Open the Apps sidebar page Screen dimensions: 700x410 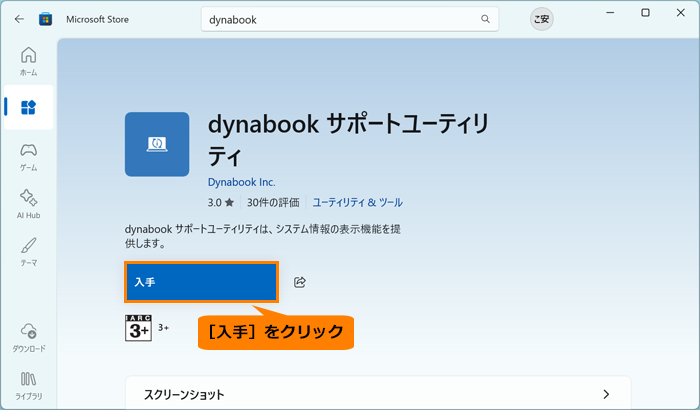pos(28,107)
